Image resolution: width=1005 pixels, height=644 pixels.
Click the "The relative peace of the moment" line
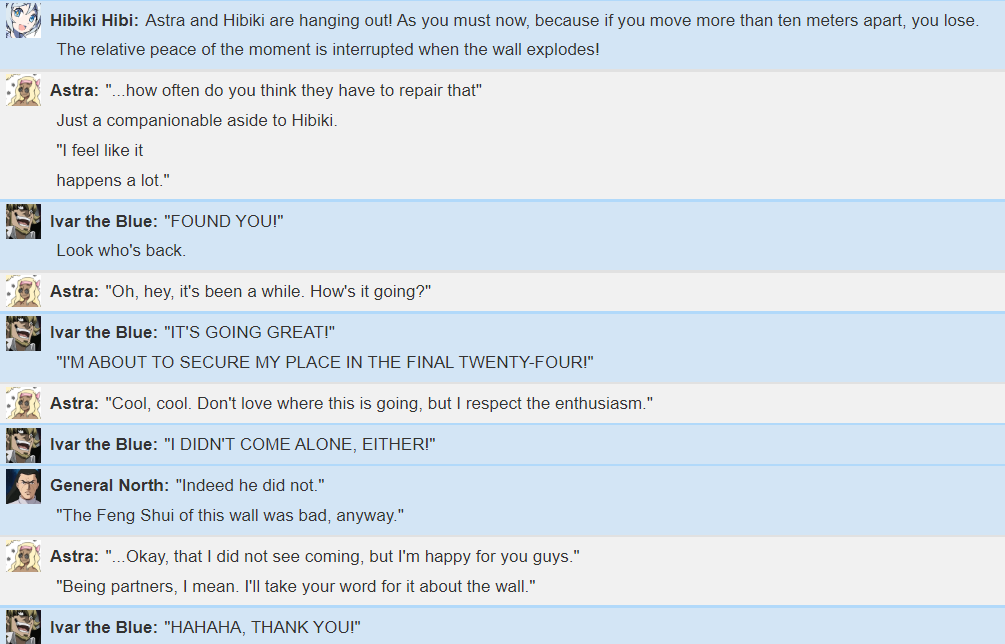click(328, 49)
